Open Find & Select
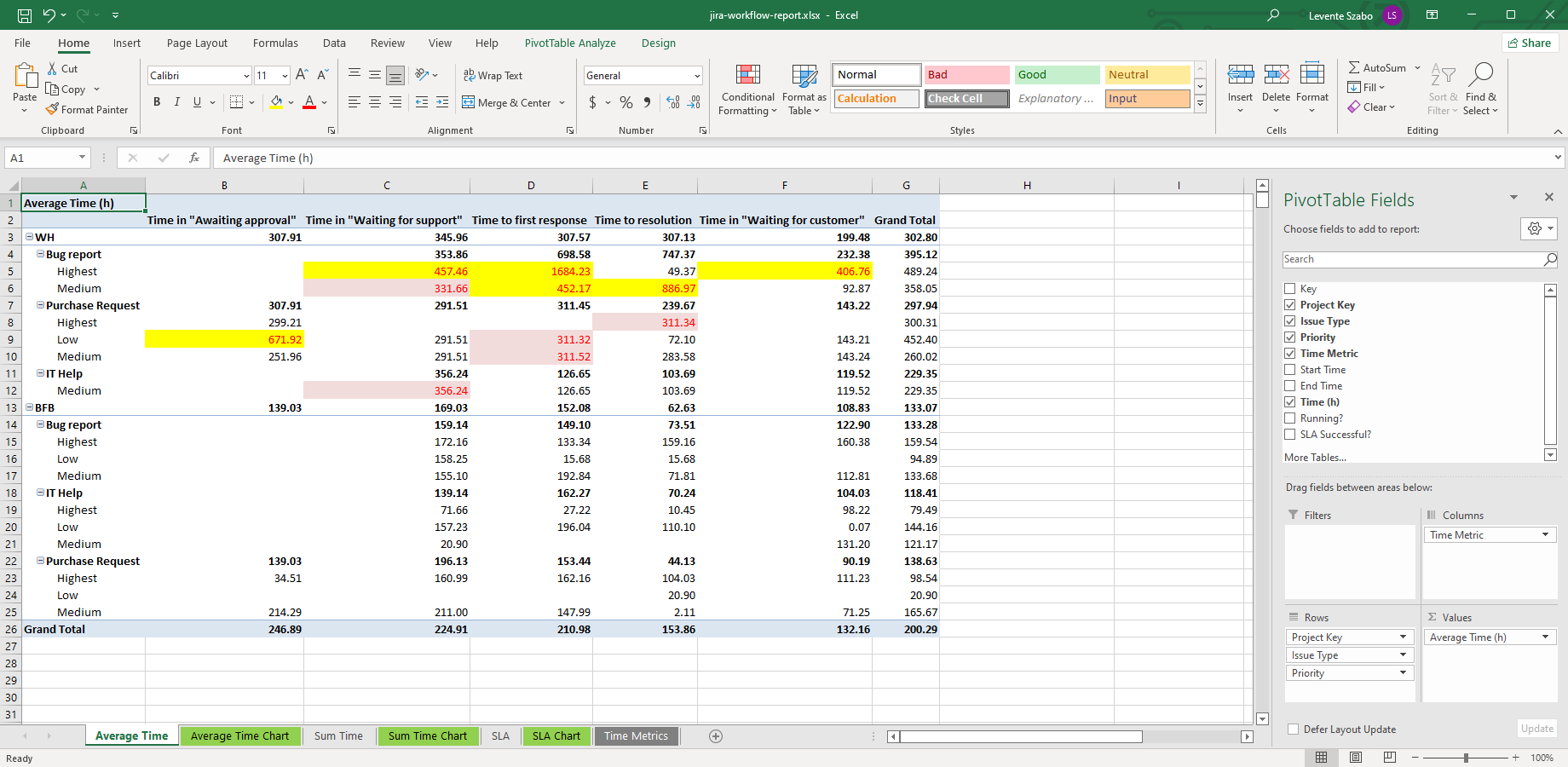Screen dimensions: 1568x767 click(x=1480, y=89)
